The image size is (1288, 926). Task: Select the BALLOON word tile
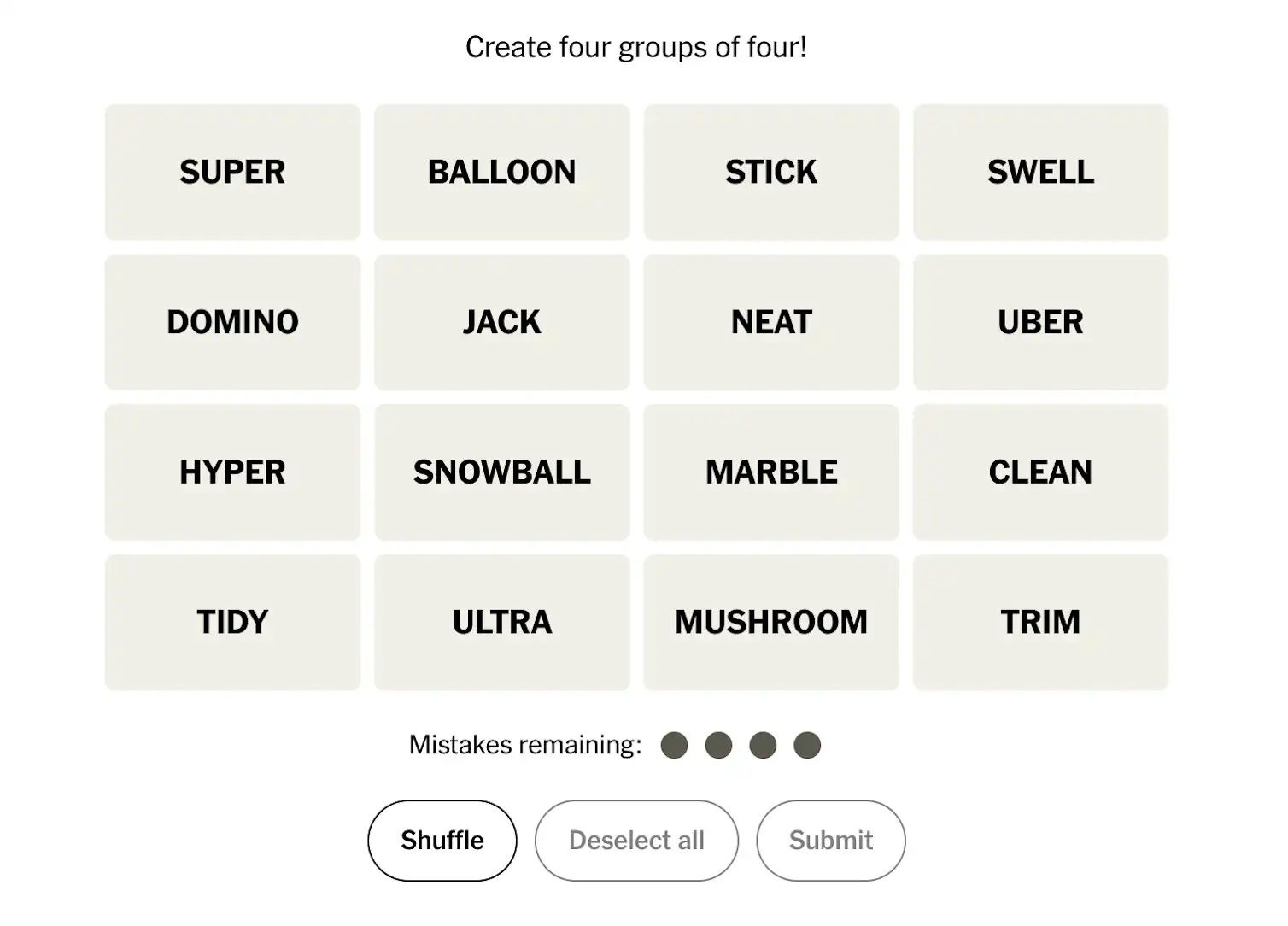pyautogui.click(x=501, y=172)
